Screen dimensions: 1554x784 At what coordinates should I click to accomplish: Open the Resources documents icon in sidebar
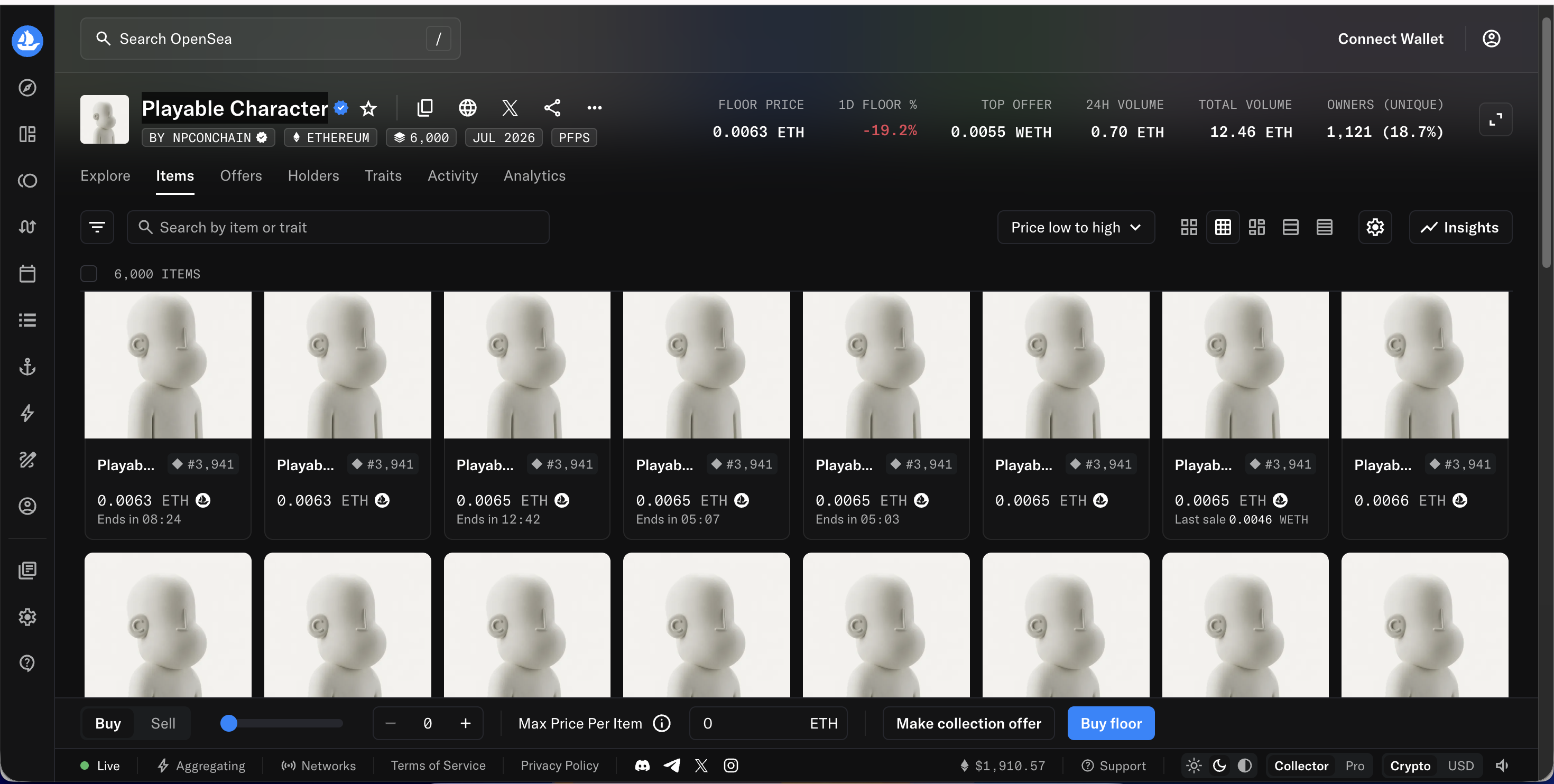click(27, 571)
